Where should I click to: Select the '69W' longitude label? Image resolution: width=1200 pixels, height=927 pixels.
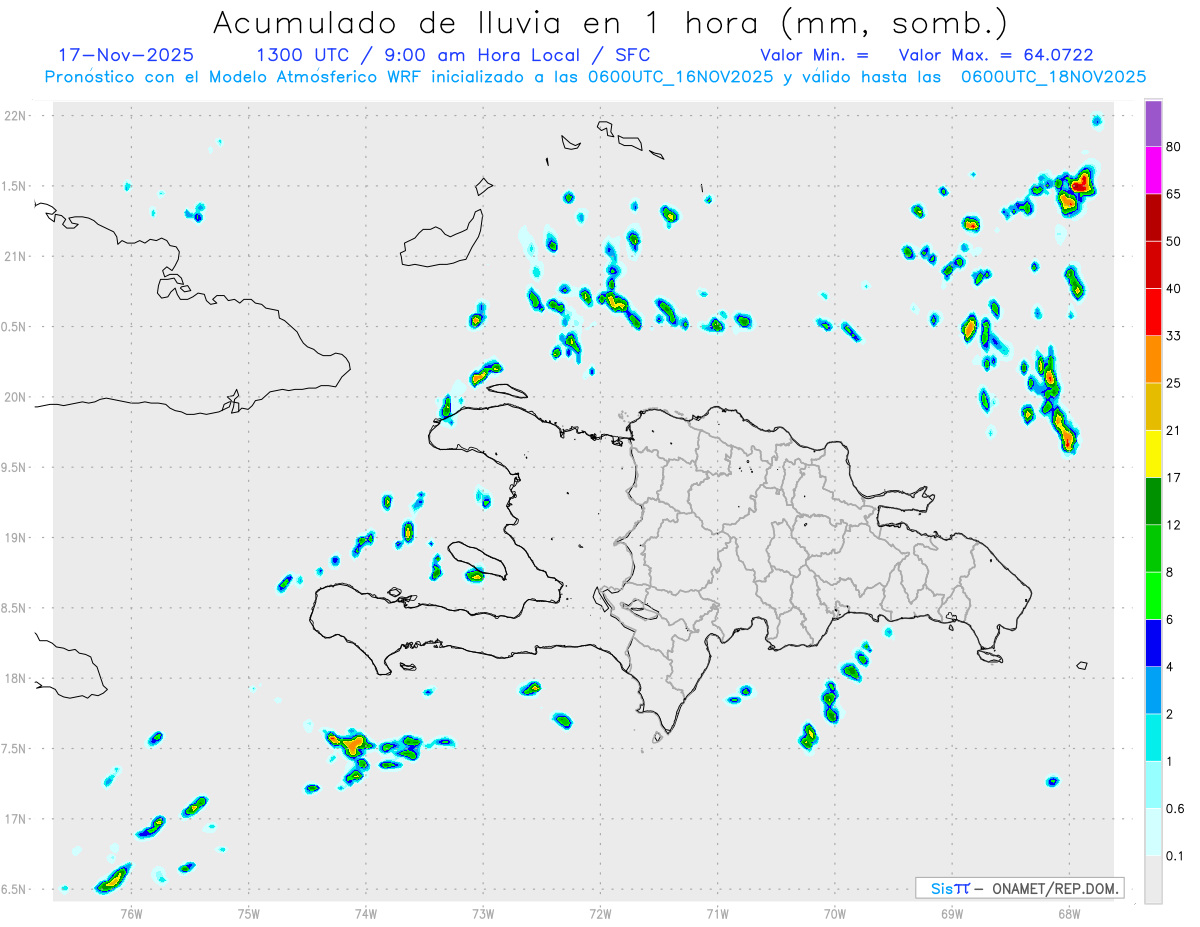click(x=951, y=913)
